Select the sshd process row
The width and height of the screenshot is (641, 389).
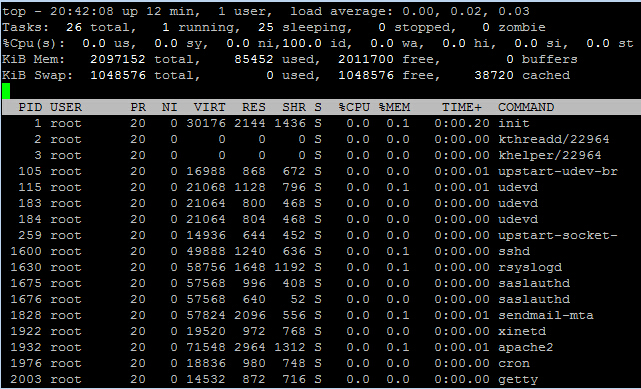(x=321, y=251)
